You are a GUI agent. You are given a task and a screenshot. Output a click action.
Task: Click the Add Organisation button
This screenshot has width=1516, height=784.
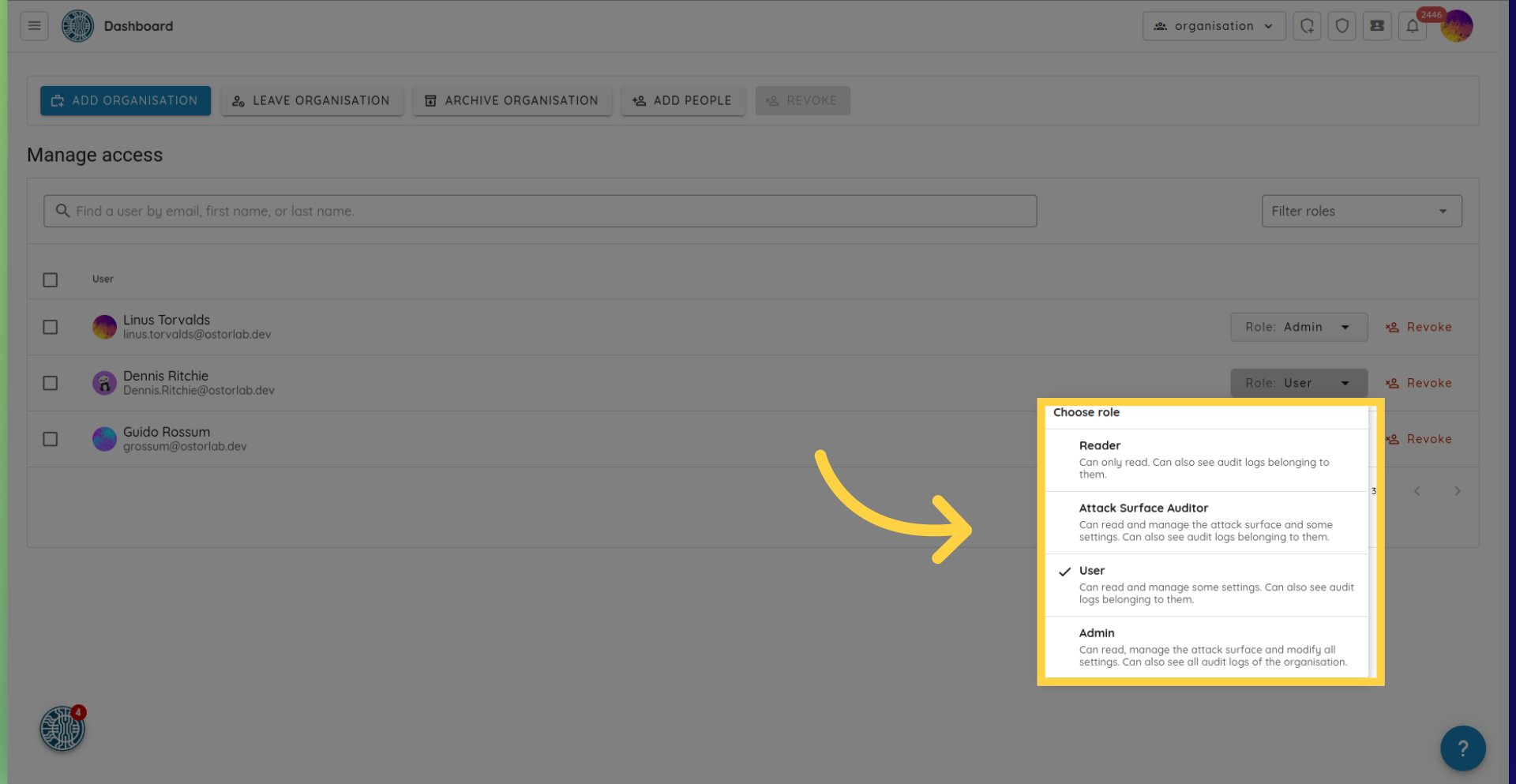click(126, 100)
